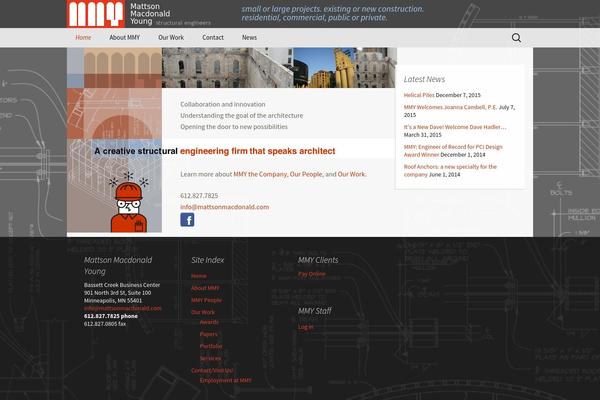Viewport: 600px width, 400px height.
Task: Open Roof Anchors specialty news article
Action: 450,170
